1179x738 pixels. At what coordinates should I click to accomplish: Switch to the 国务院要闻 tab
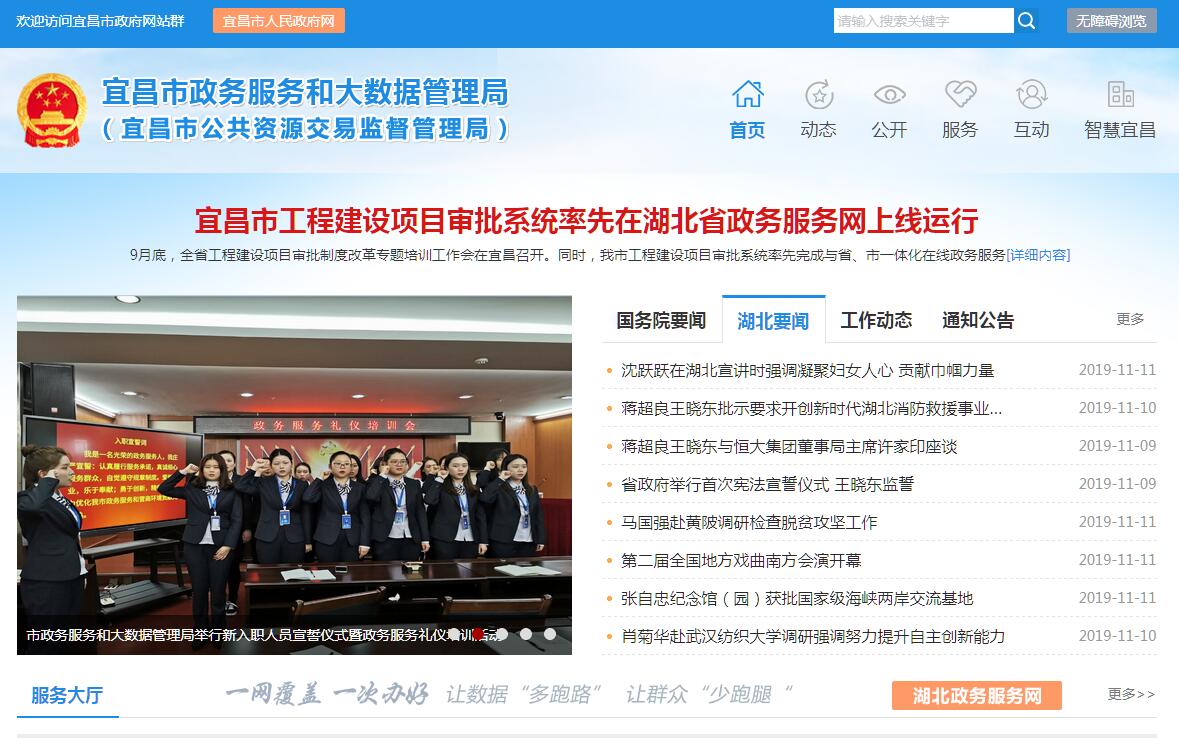click(x=661, y=320)
